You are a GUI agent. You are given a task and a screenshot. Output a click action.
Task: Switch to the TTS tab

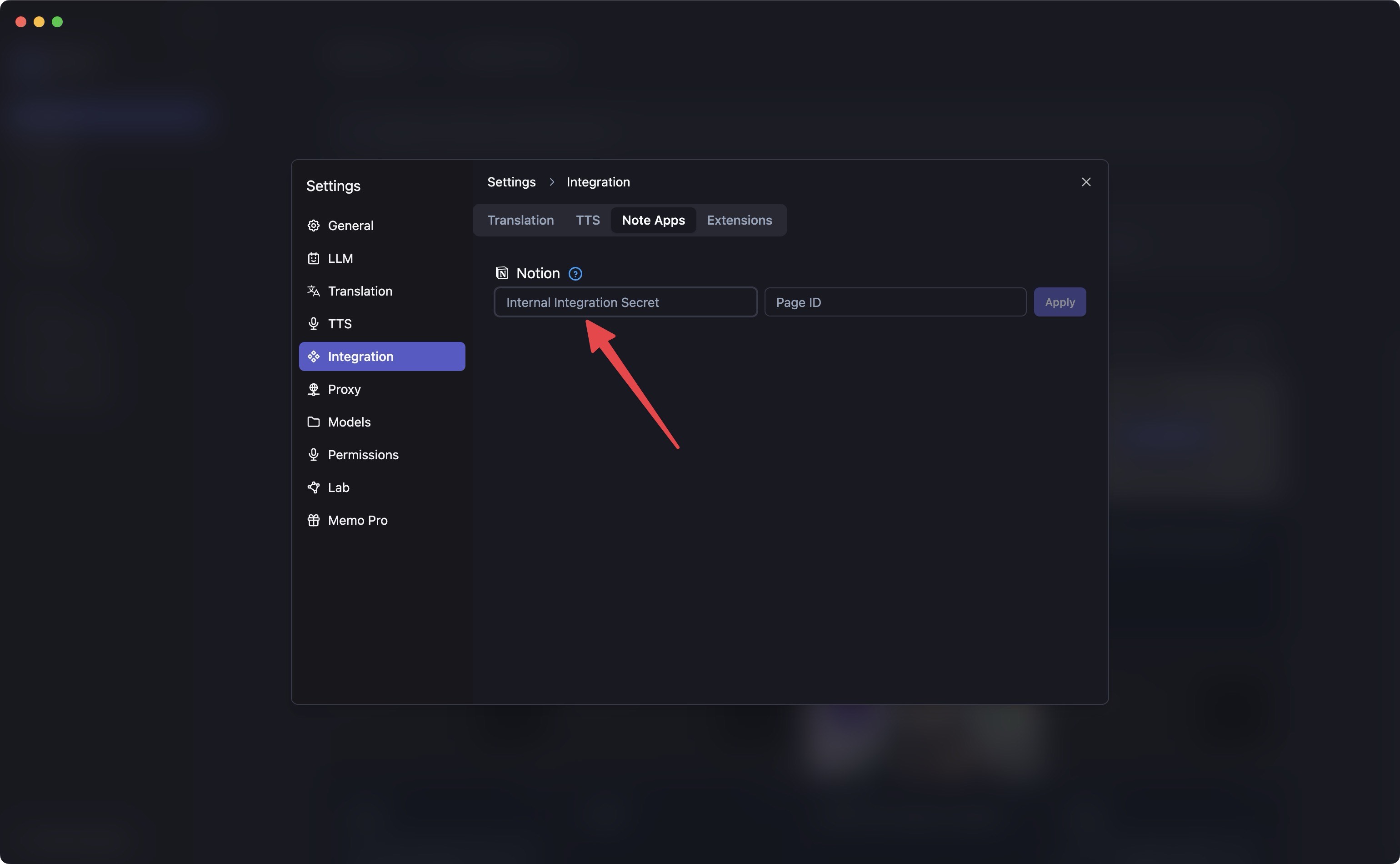coord(588,220)
